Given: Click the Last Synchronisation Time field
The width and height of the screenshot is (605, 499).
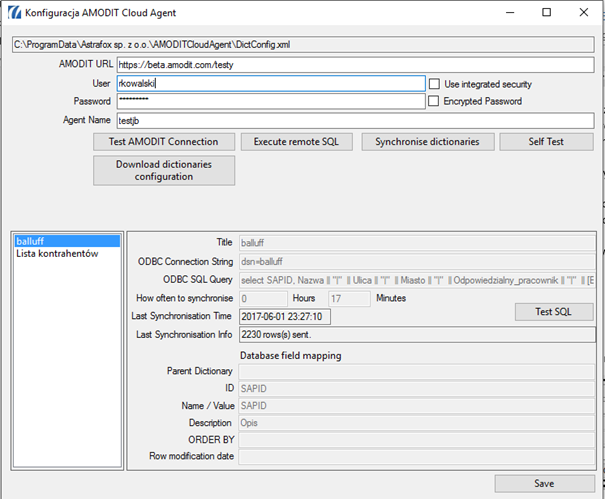Looking at the screenshot, I should pyautogui.click(x=285, y=317).
